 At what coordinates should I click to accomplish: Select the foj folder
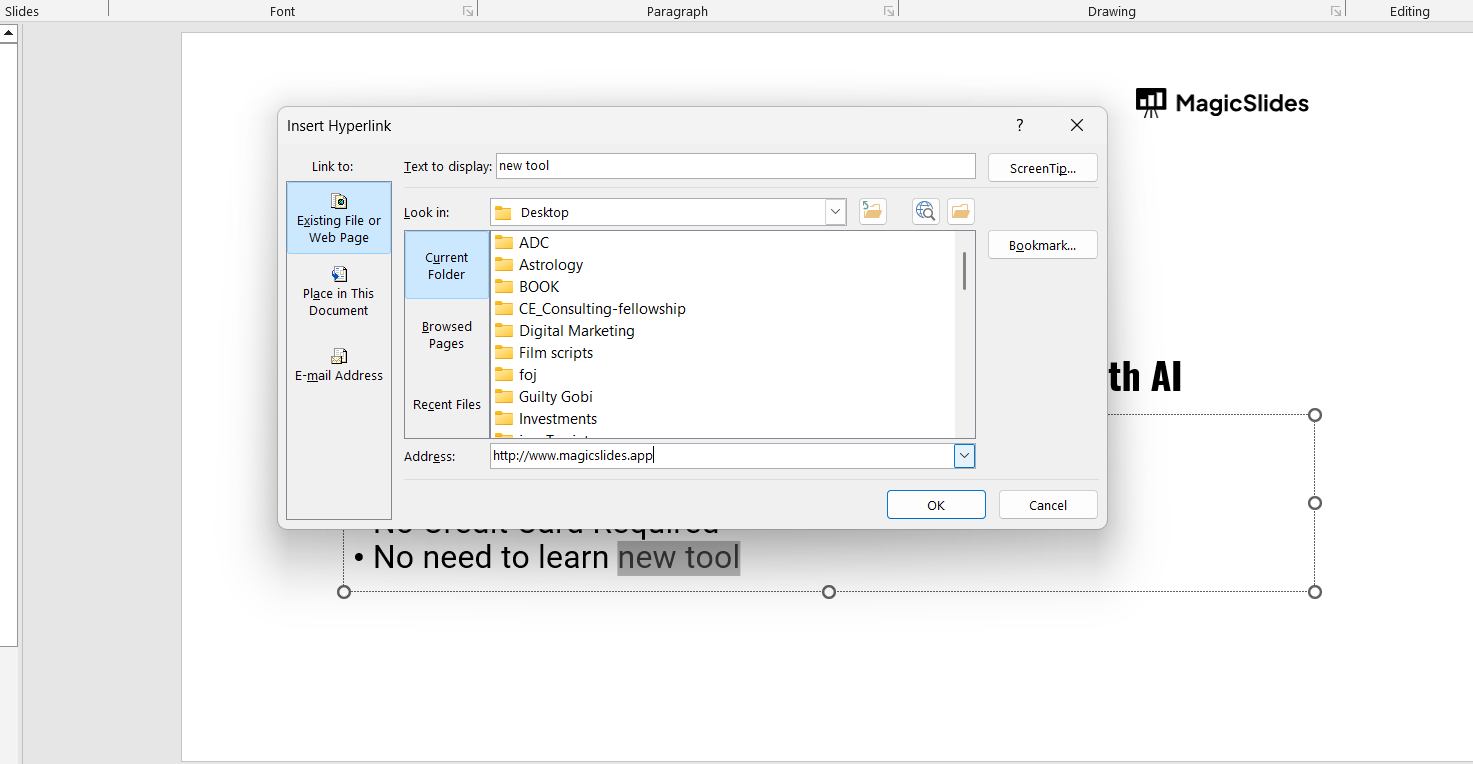pos(516,375)
